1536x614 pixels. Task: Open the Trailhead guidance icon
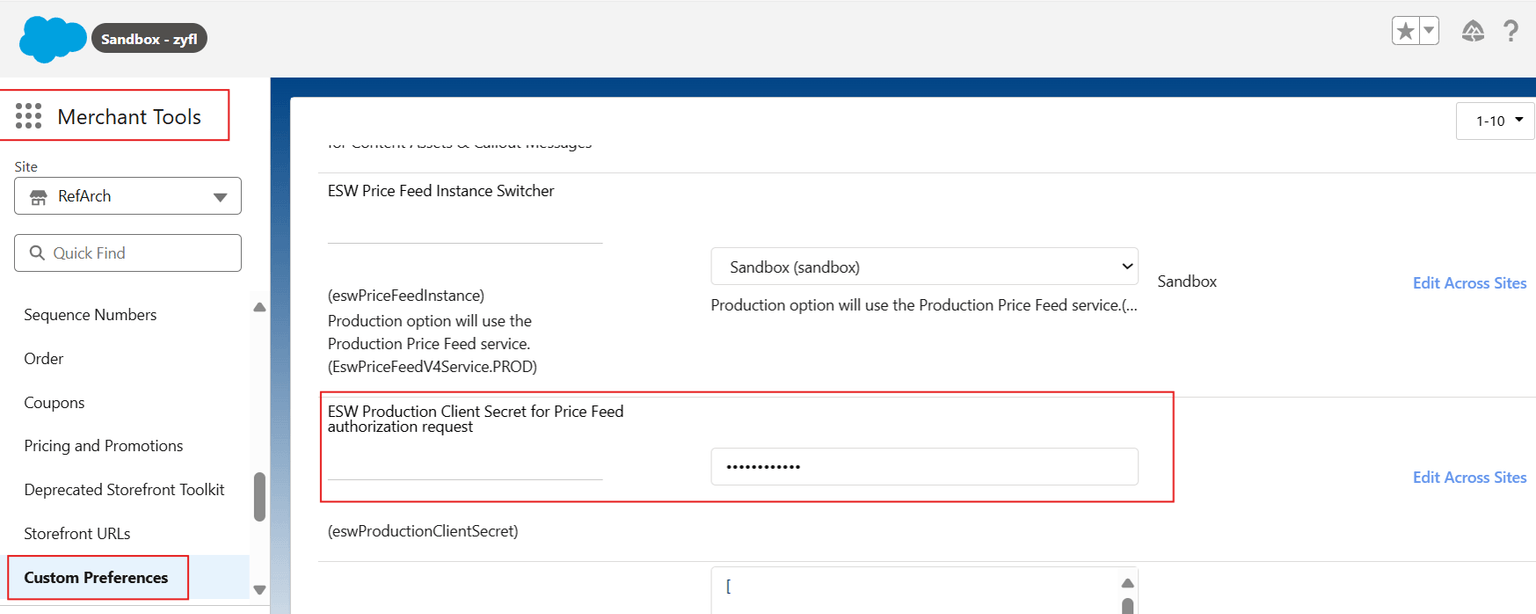pos(1473,31)
